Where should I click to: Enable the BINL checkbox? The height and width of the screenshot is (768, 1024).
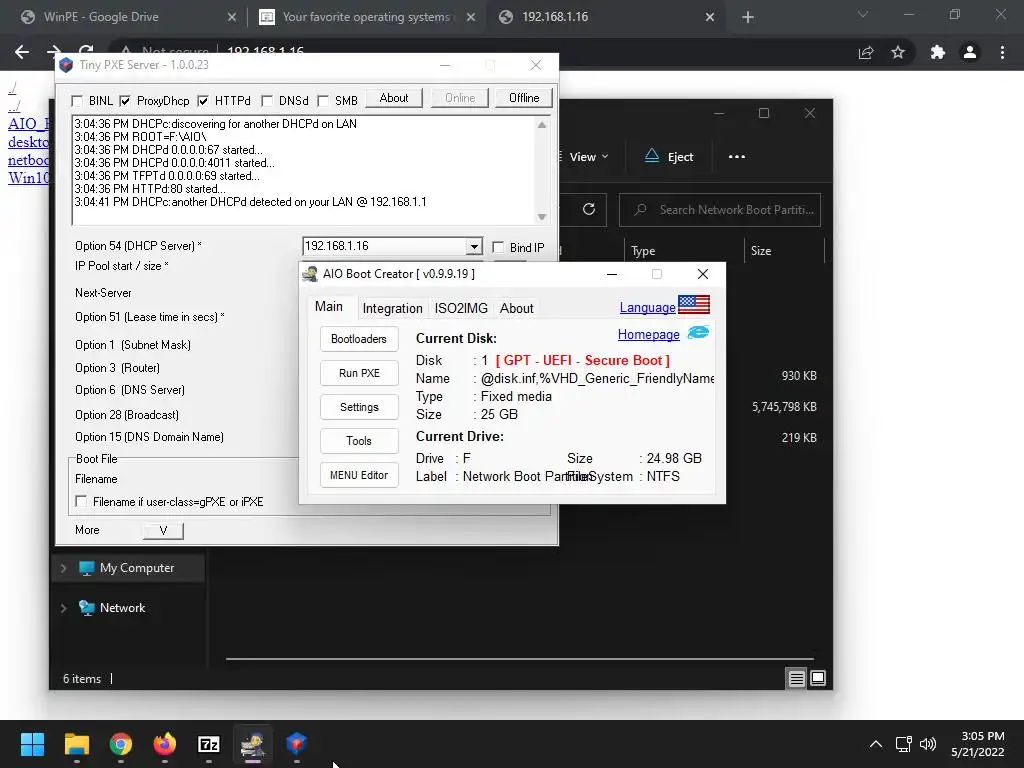point(77,101)
